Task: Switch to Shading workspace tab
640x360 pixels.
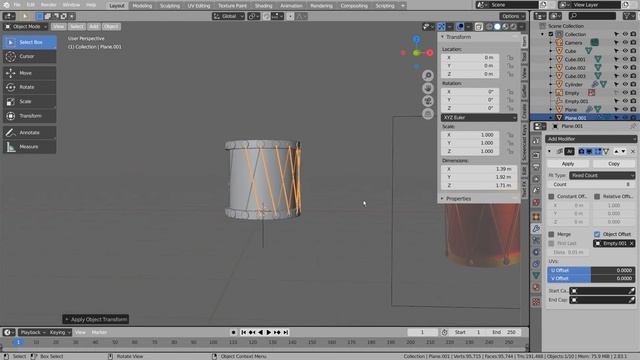Action: point(263,6)
